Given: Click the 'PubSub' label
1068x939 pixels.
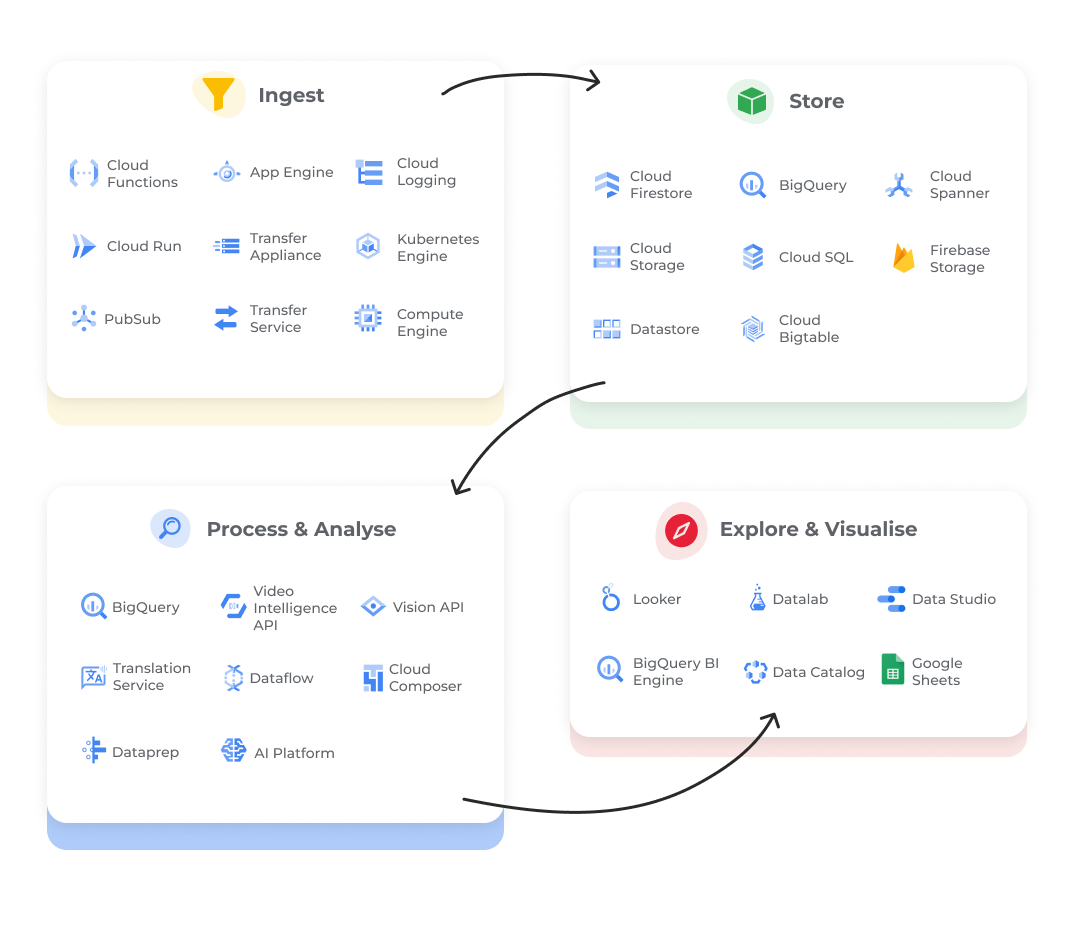Looking at the screenshot, I should click(132, 319).
